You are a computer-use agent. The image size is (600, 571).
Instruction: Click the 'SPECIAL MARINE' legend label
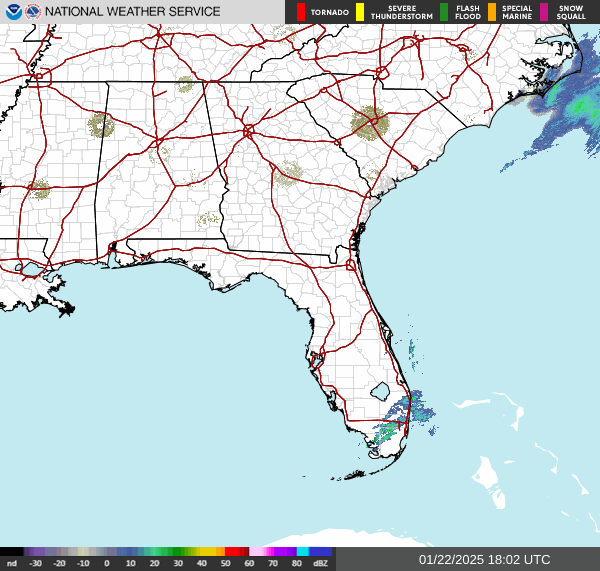pyautogui.click(x=517, y=12)
